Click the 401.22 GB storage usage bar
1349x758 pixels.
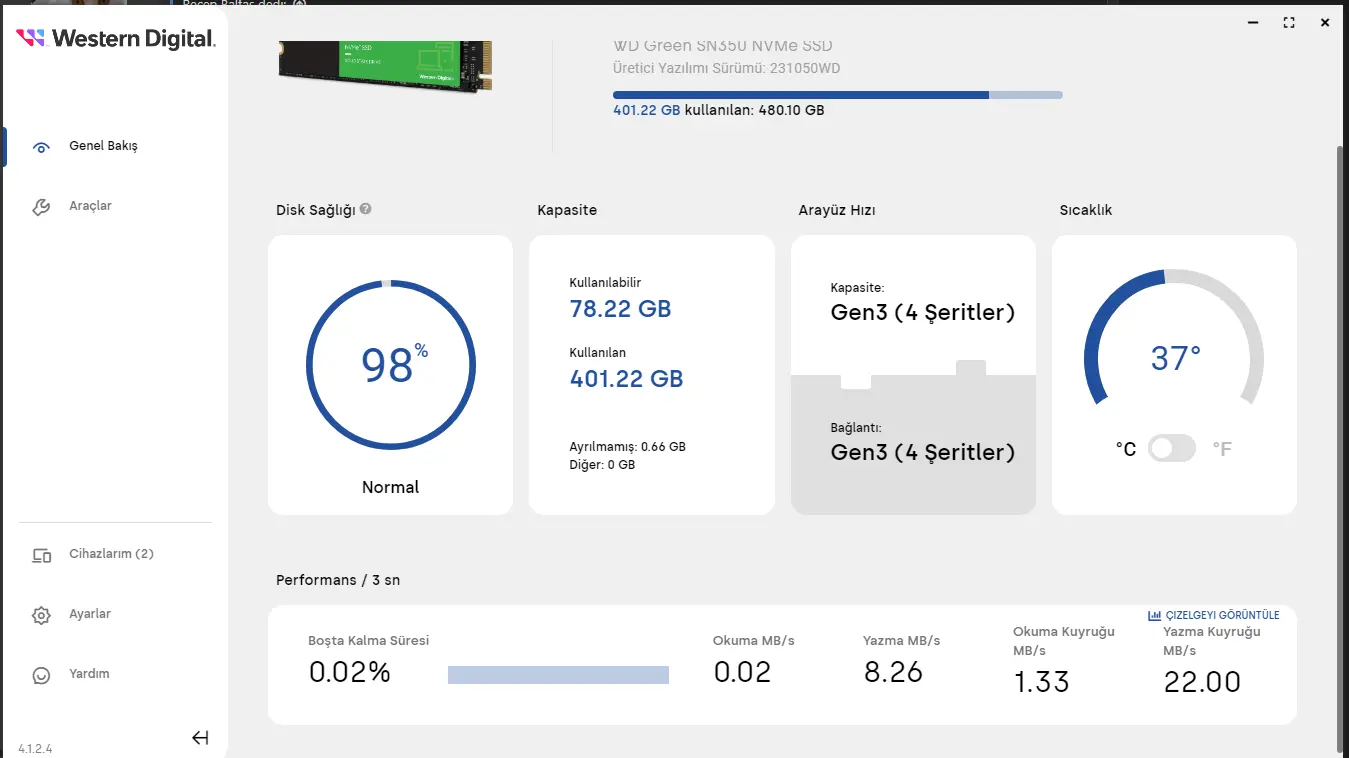(838, 95)
